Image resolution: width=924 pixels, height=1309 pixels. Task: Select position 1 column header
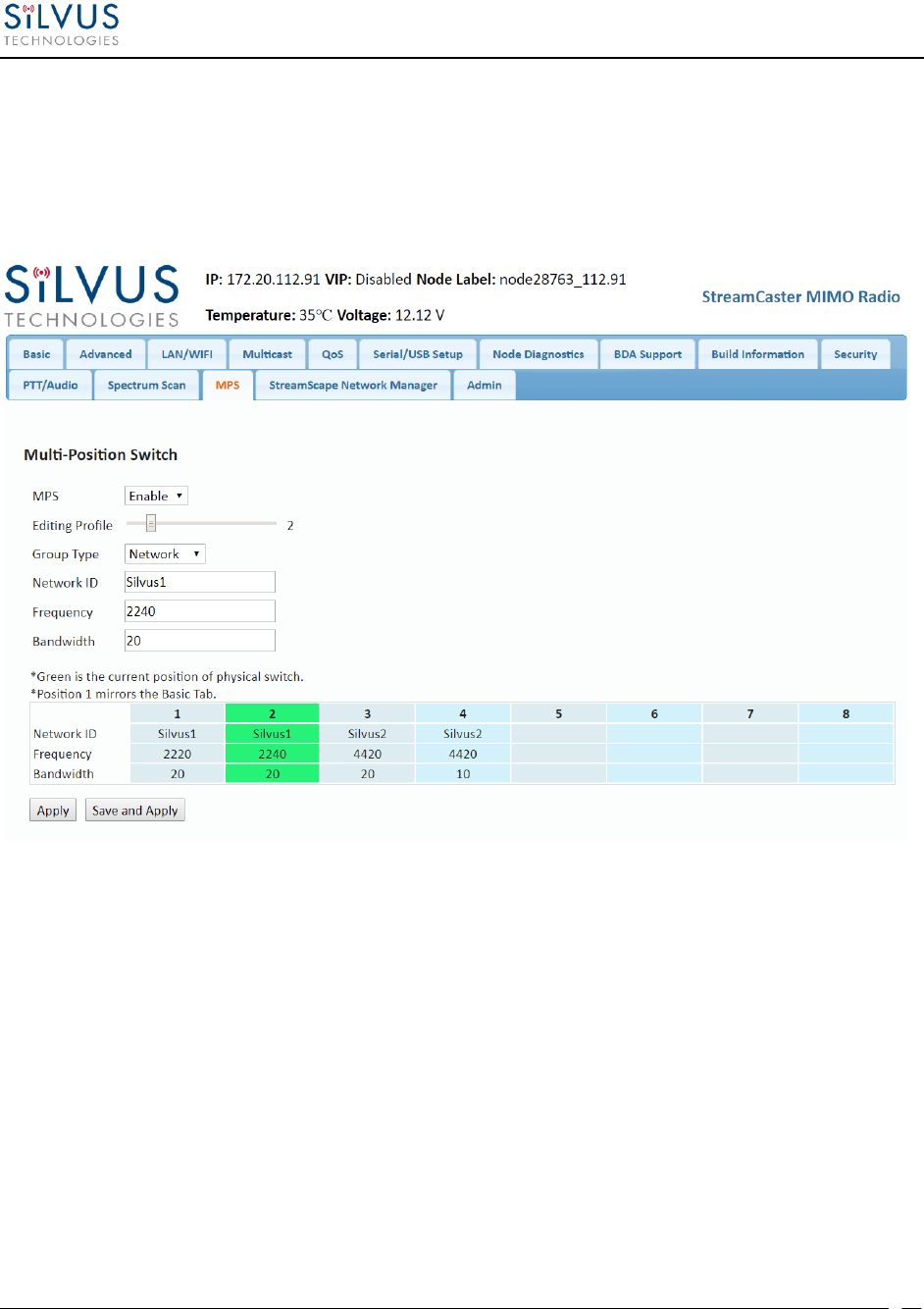coord(178,713)
